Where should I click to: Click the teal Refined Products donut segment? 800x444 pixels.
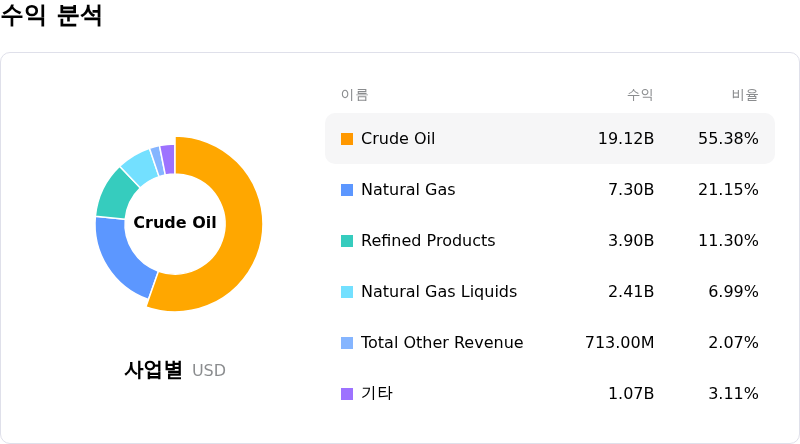(116, 195)
